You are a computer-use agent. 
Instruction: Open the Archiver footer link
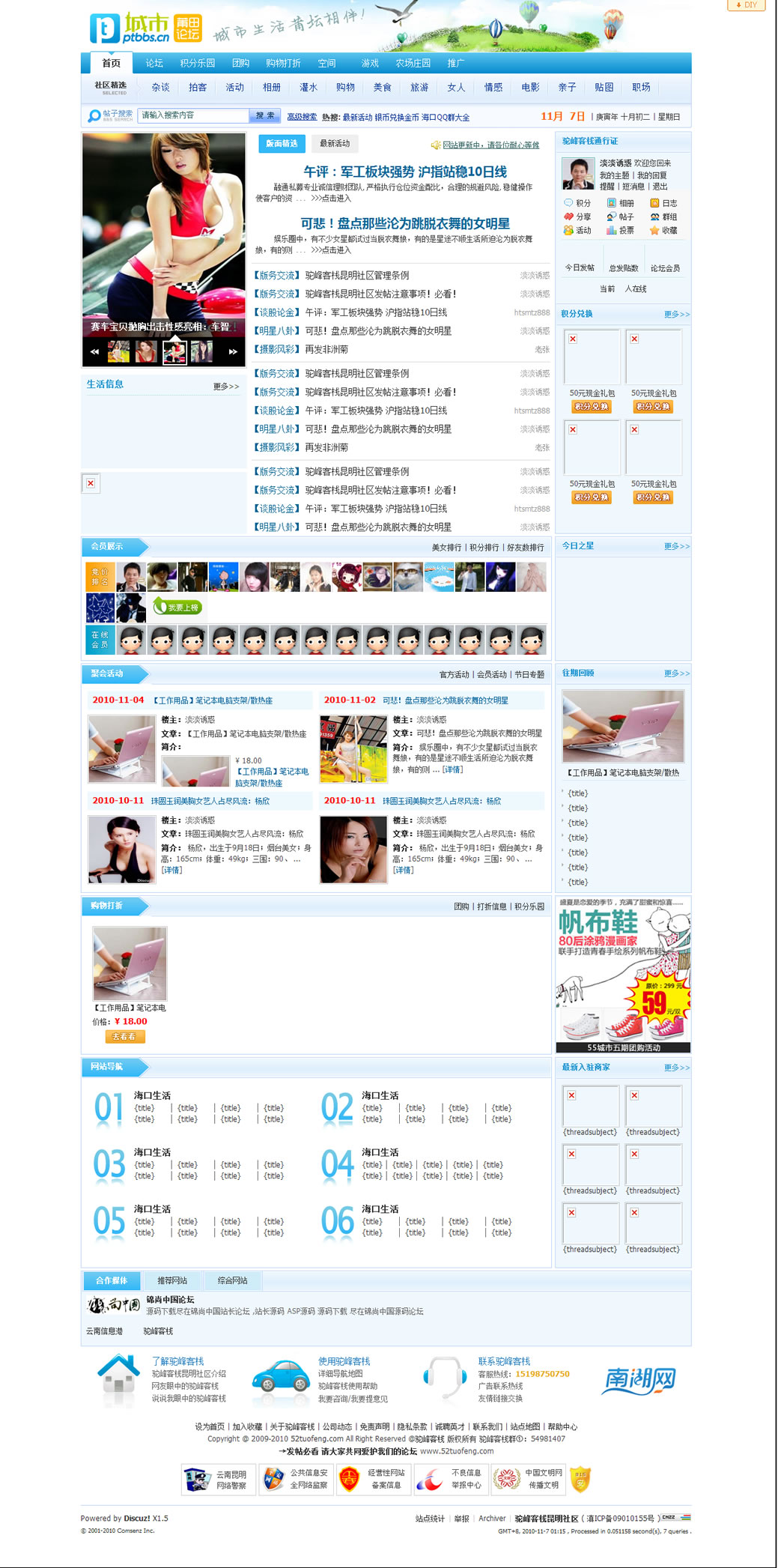(492, 1519)
